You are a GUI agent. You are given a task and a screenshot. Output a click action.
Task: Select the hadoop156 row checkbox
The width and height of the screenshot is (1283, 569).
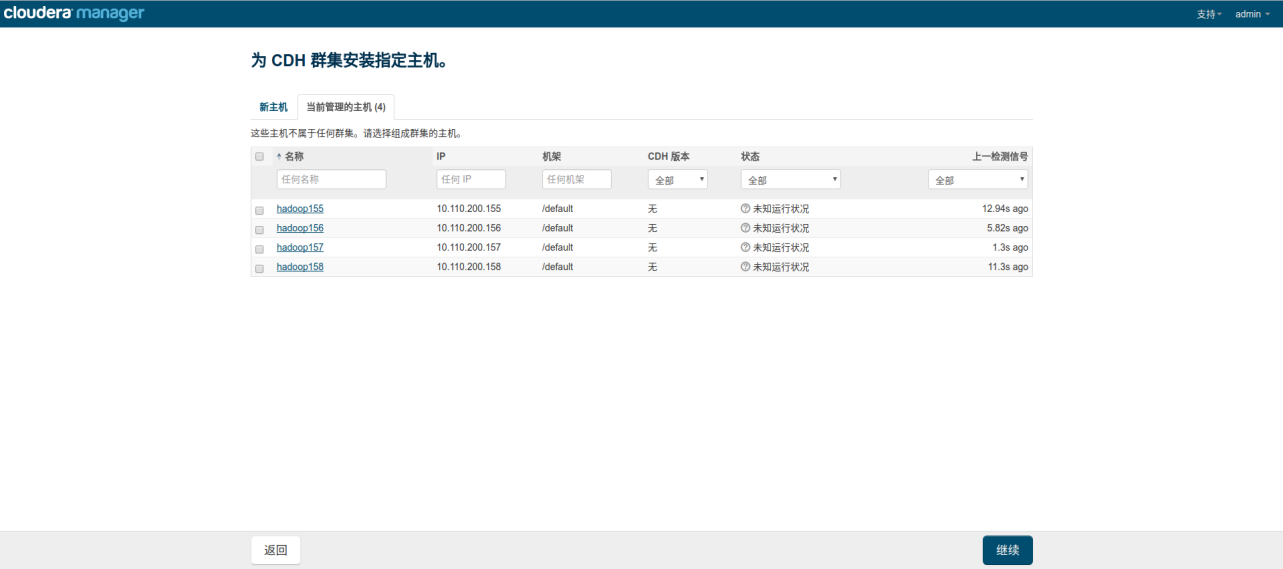(260, 229)
